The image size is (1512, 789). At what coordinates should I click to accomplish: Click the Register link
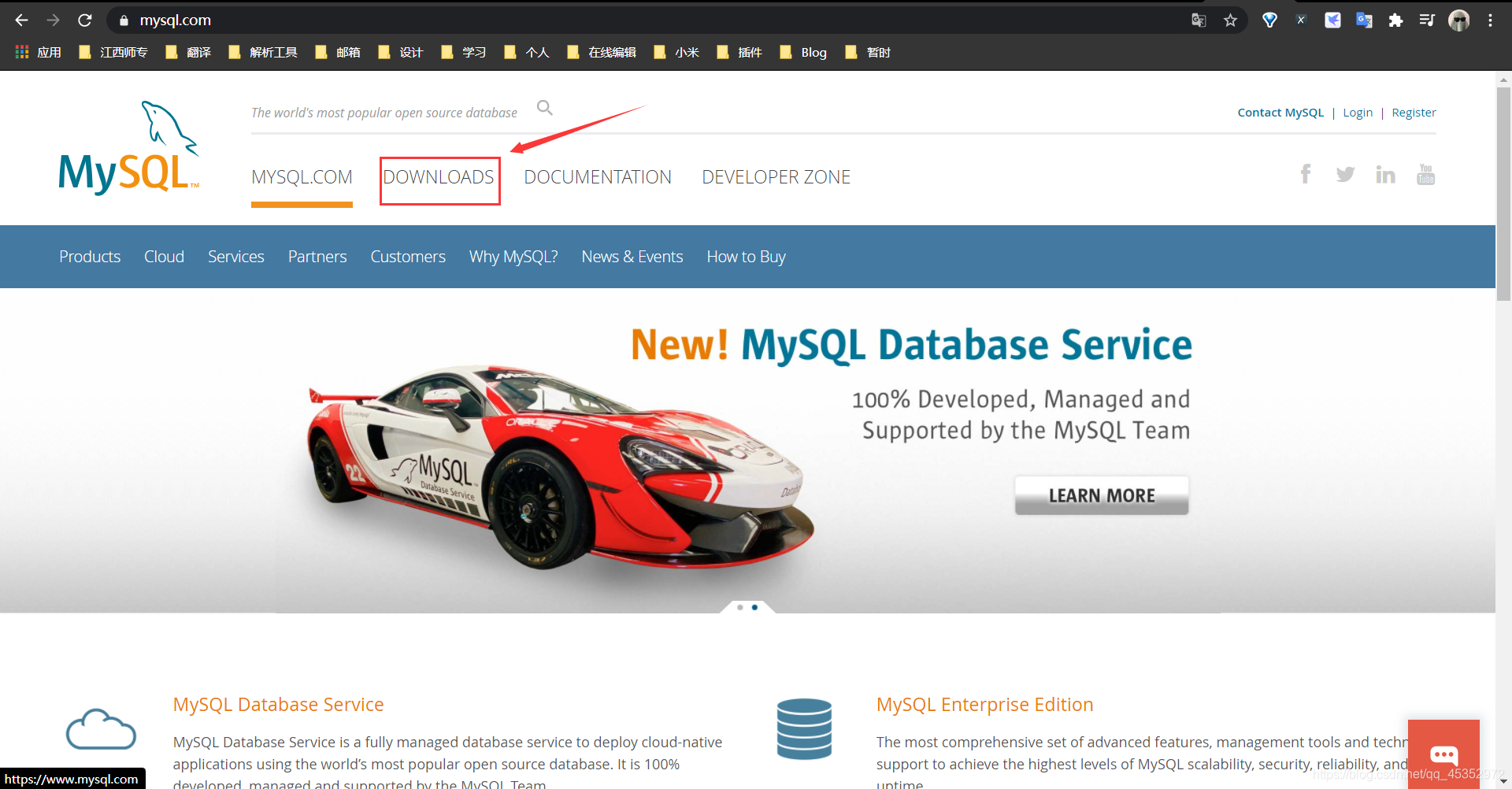(x=1414, y=113)
